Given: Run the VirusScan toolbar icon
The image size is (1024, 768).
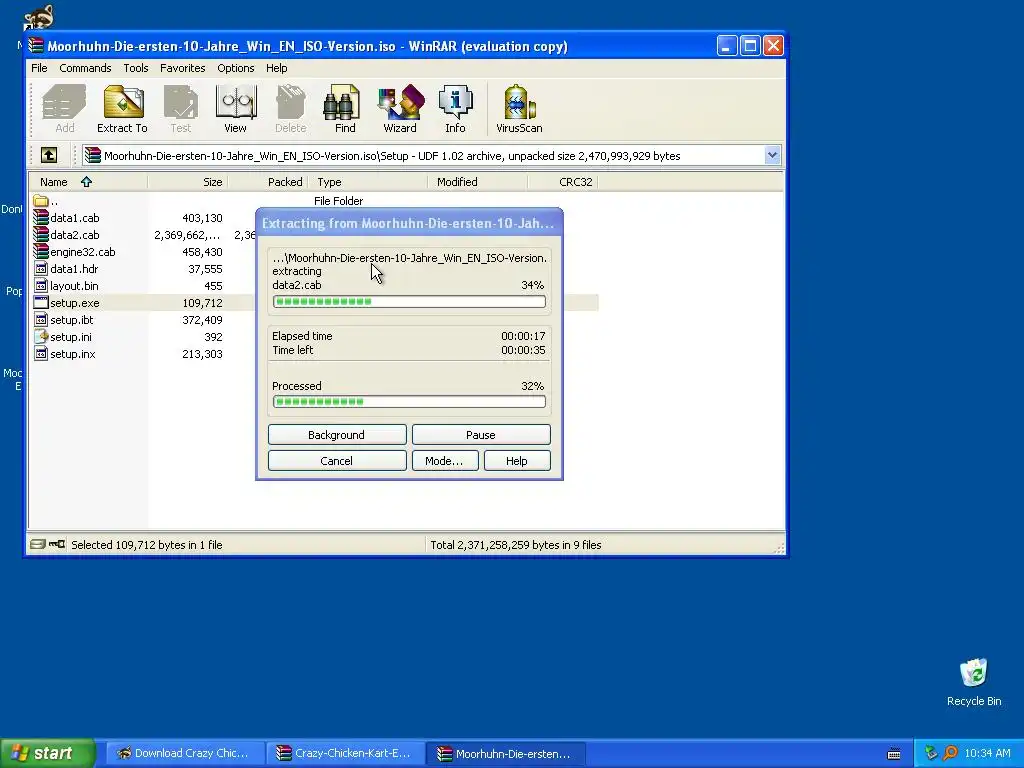Looking at the screenshot, I should (x=519, y=109).
